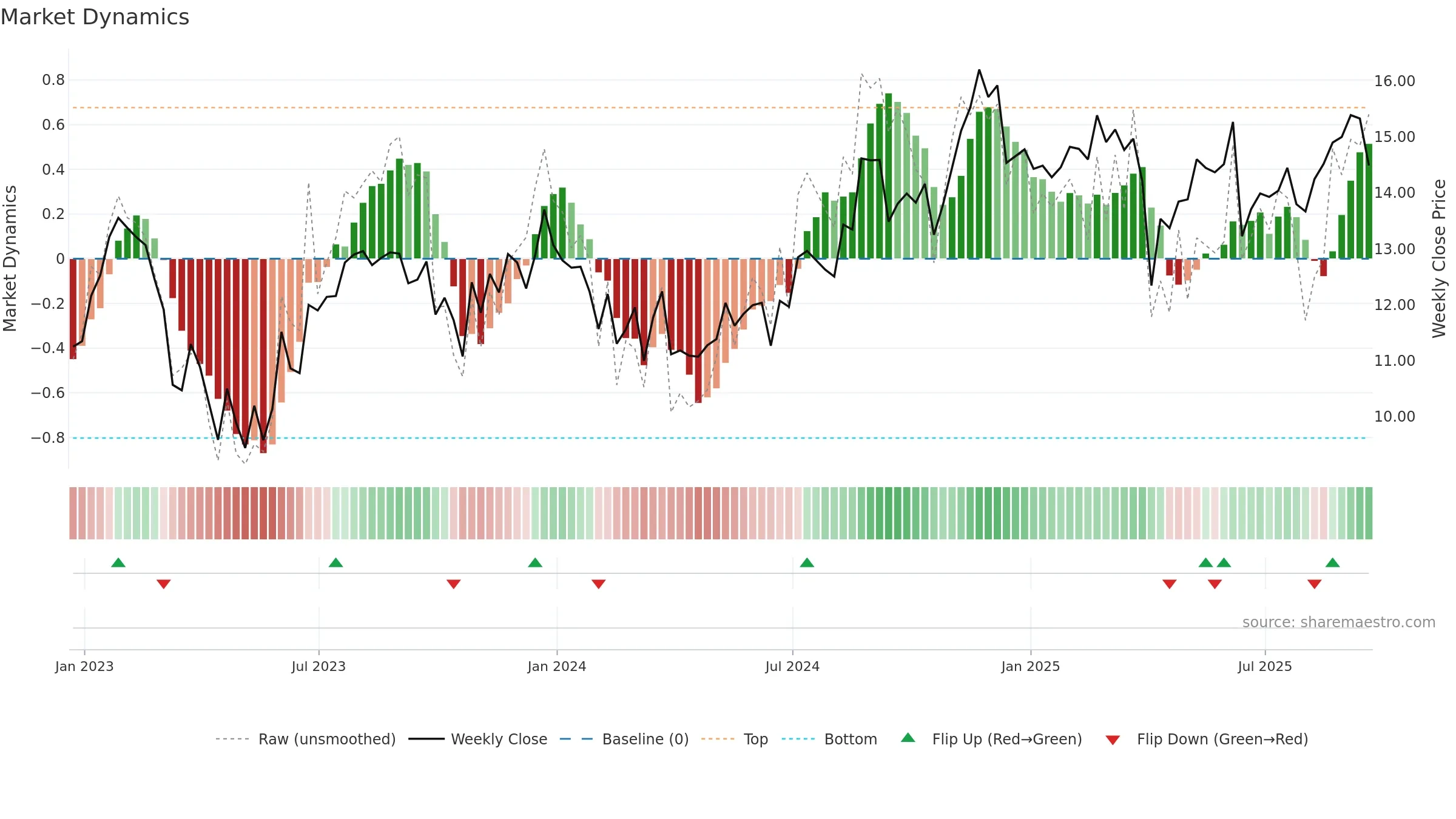Click the −0.4 left axis tick

pyautogui.click(x=48, y=348)
